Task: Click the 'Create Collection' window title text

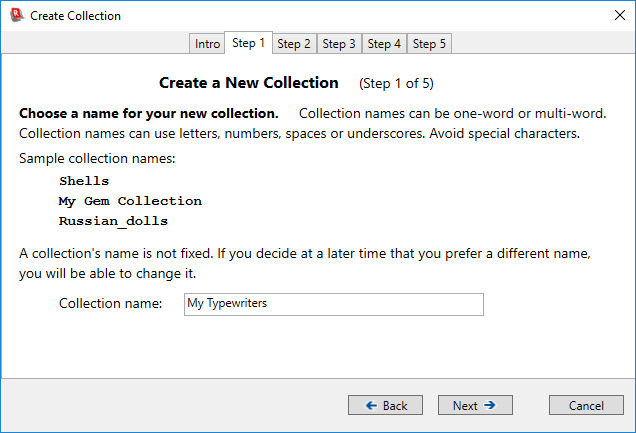Action: [76, 16]
